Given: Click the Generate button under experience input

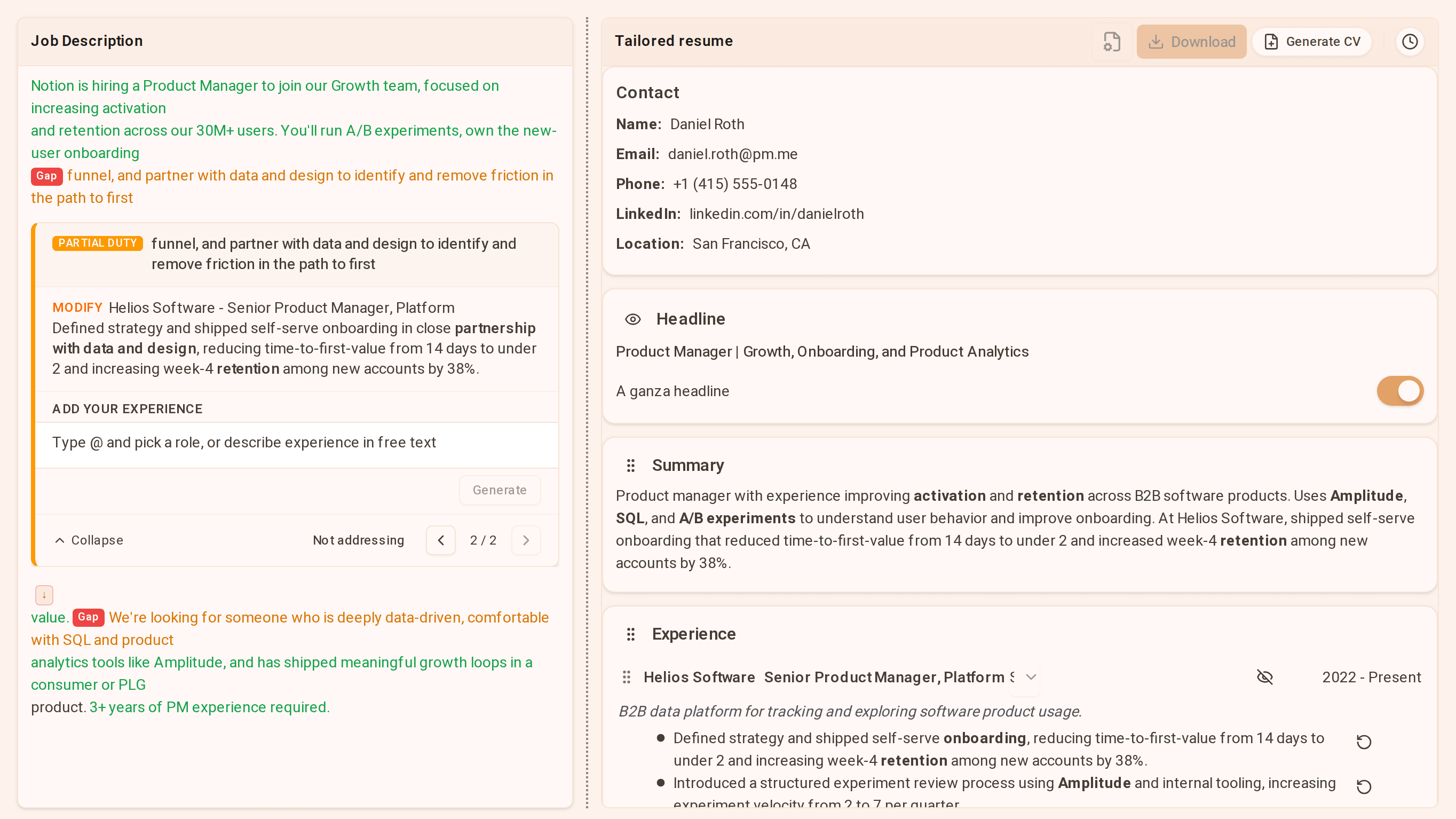Looking at the screenshot, I should (x=500, y=490).
